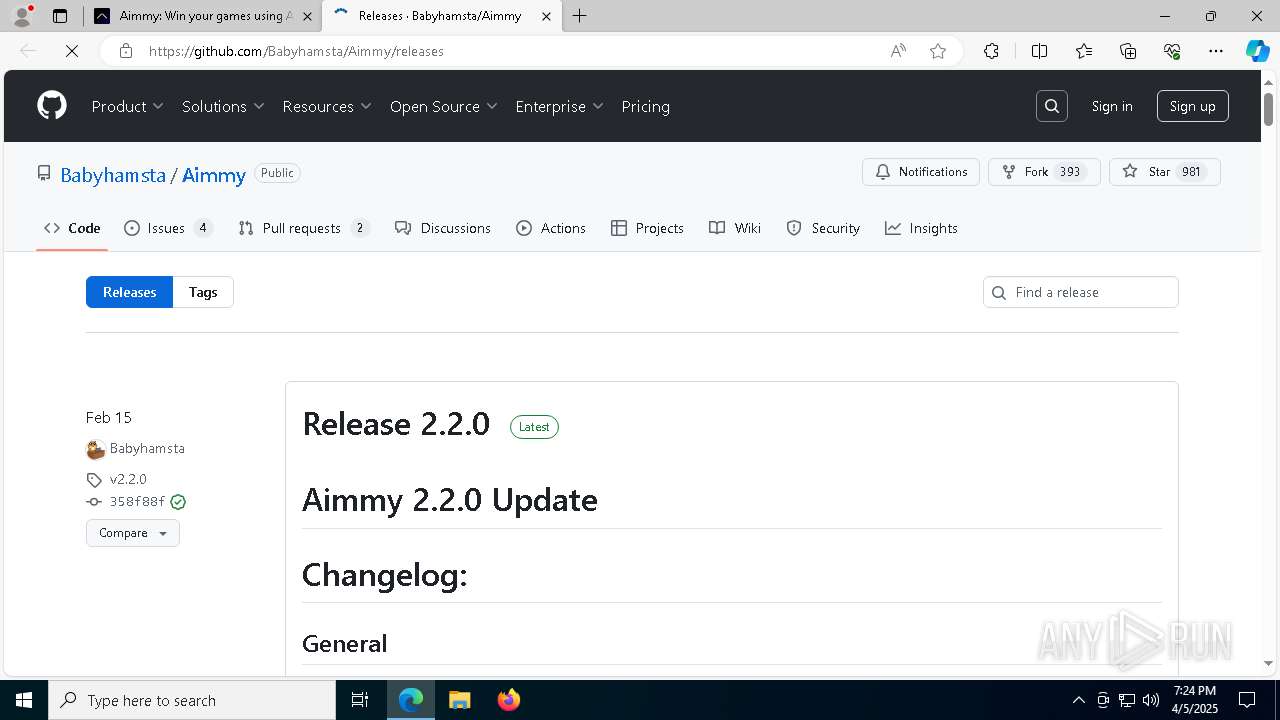1280x720 pixels.
Task: Switch to the Code tab
Action: pyautogui.click(x=72, y=228)
